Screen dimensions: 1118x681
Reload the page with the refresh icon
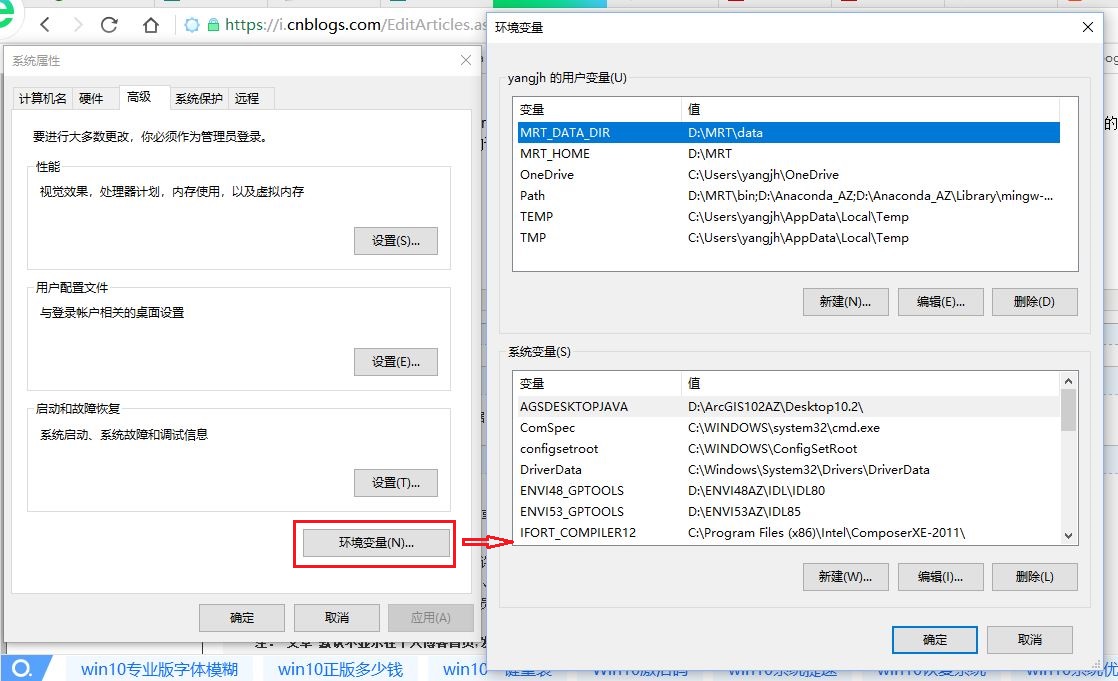[x=109, y=25]
